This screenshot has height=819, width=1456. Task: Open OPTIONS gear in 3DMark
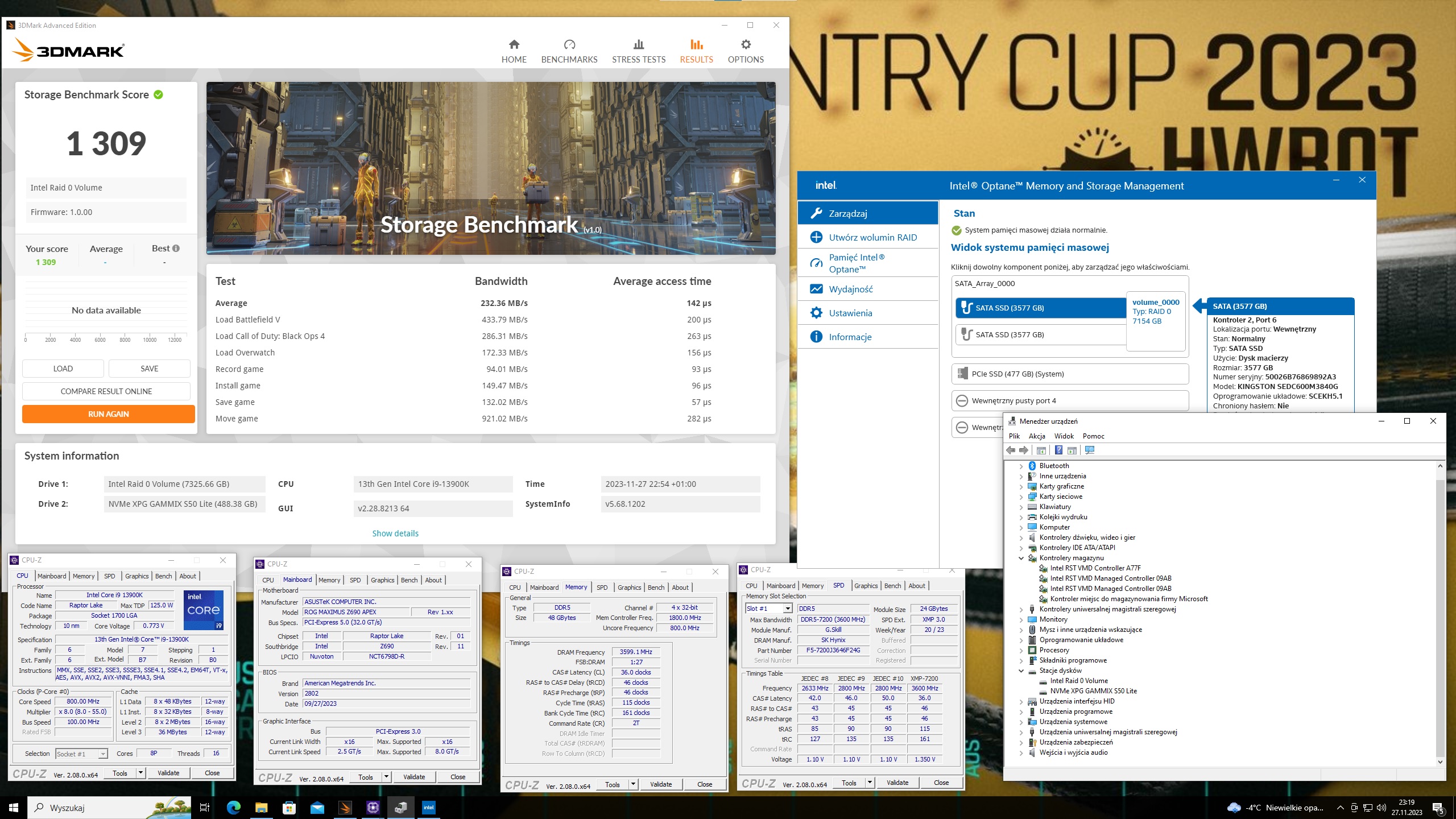tap(746, 51)
